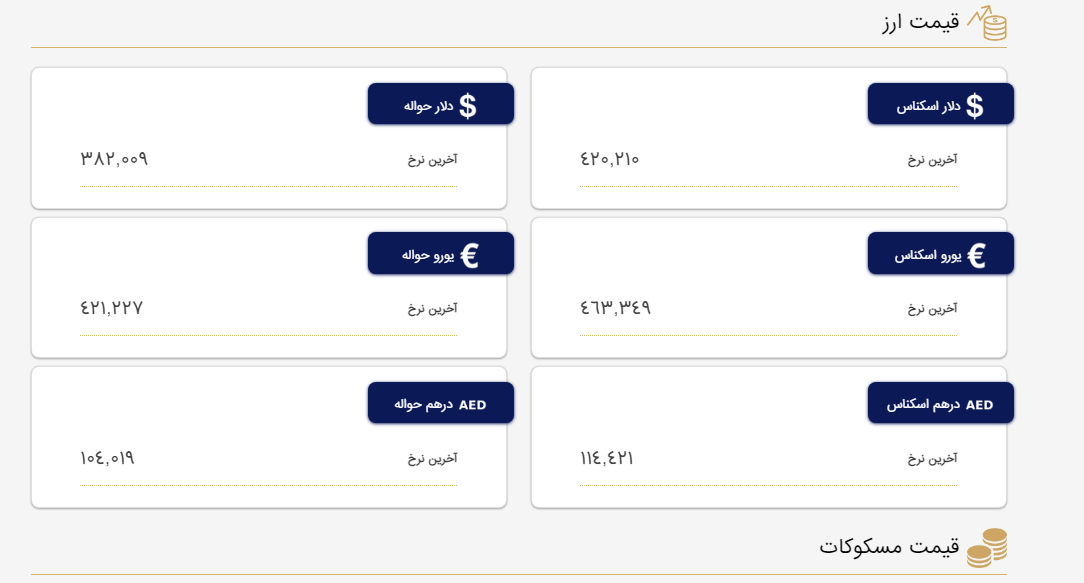Click the AED symbol on درهم حواله badge
The height and width of the screenshot is (583, 1084).
473,405
